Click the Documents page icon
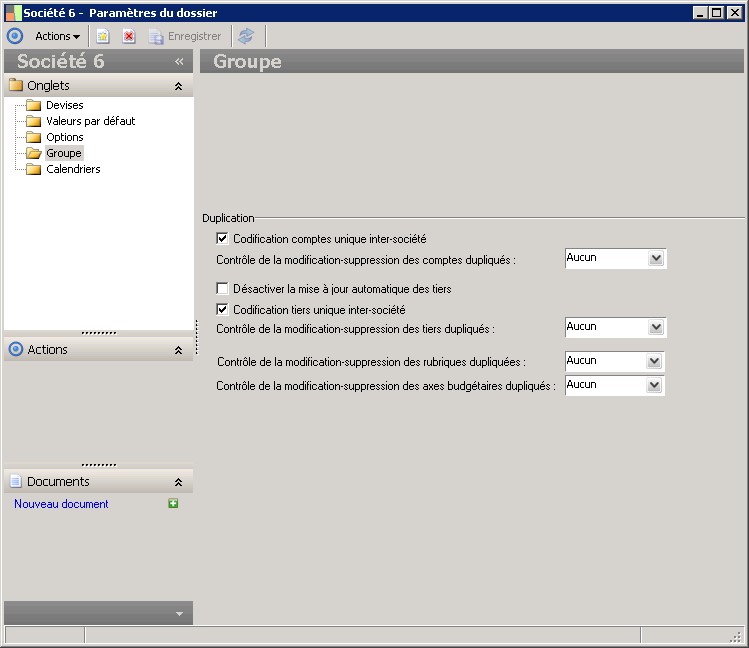 (x=16, y=481)
